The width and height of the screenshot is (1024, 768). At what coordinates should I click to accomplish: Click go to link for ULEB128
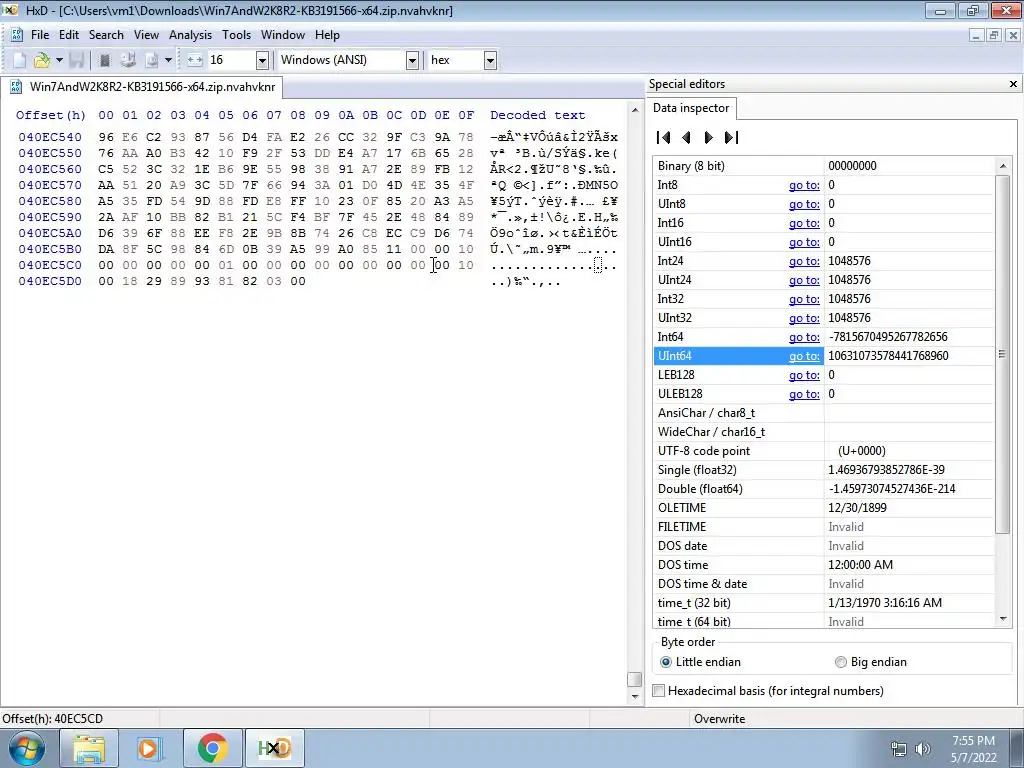pos(804,394)
